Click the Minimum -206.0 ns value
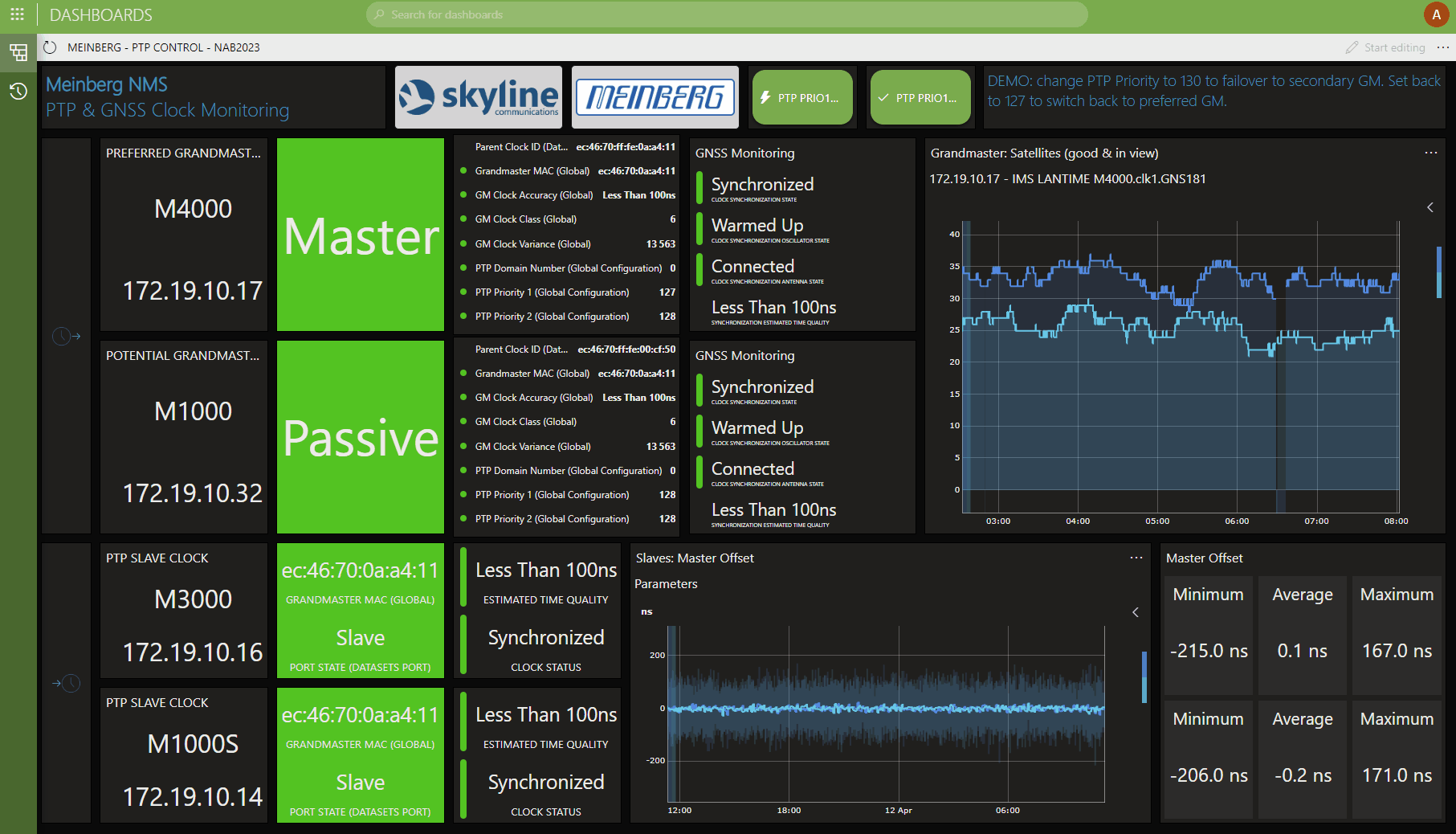This screenshot has width=1456, height=834. (x=1209, y=775)
